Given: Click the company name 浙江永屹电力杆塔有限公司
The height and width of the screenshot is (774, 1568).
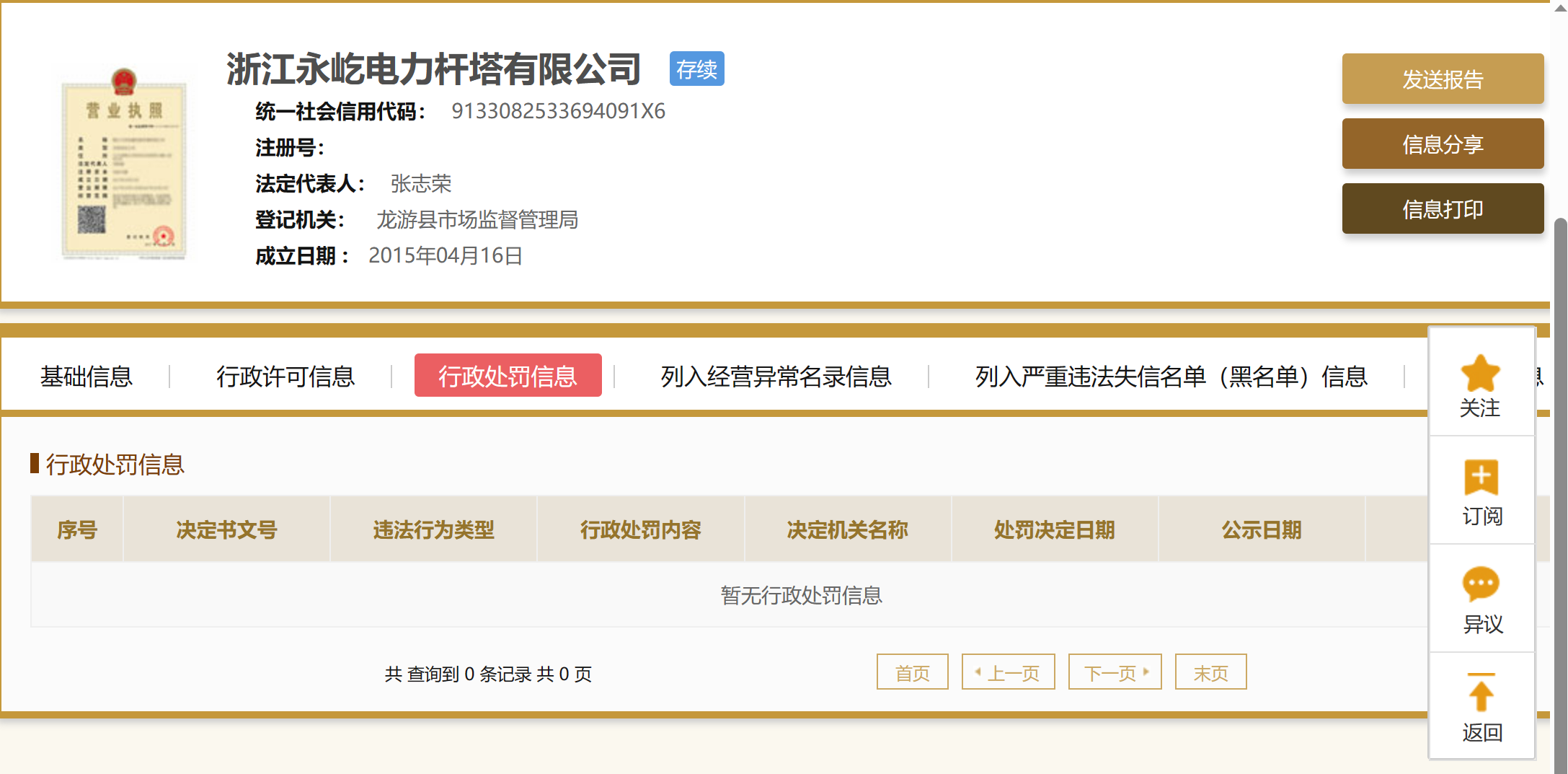Looking at the screenshot, I should (433, 69).
